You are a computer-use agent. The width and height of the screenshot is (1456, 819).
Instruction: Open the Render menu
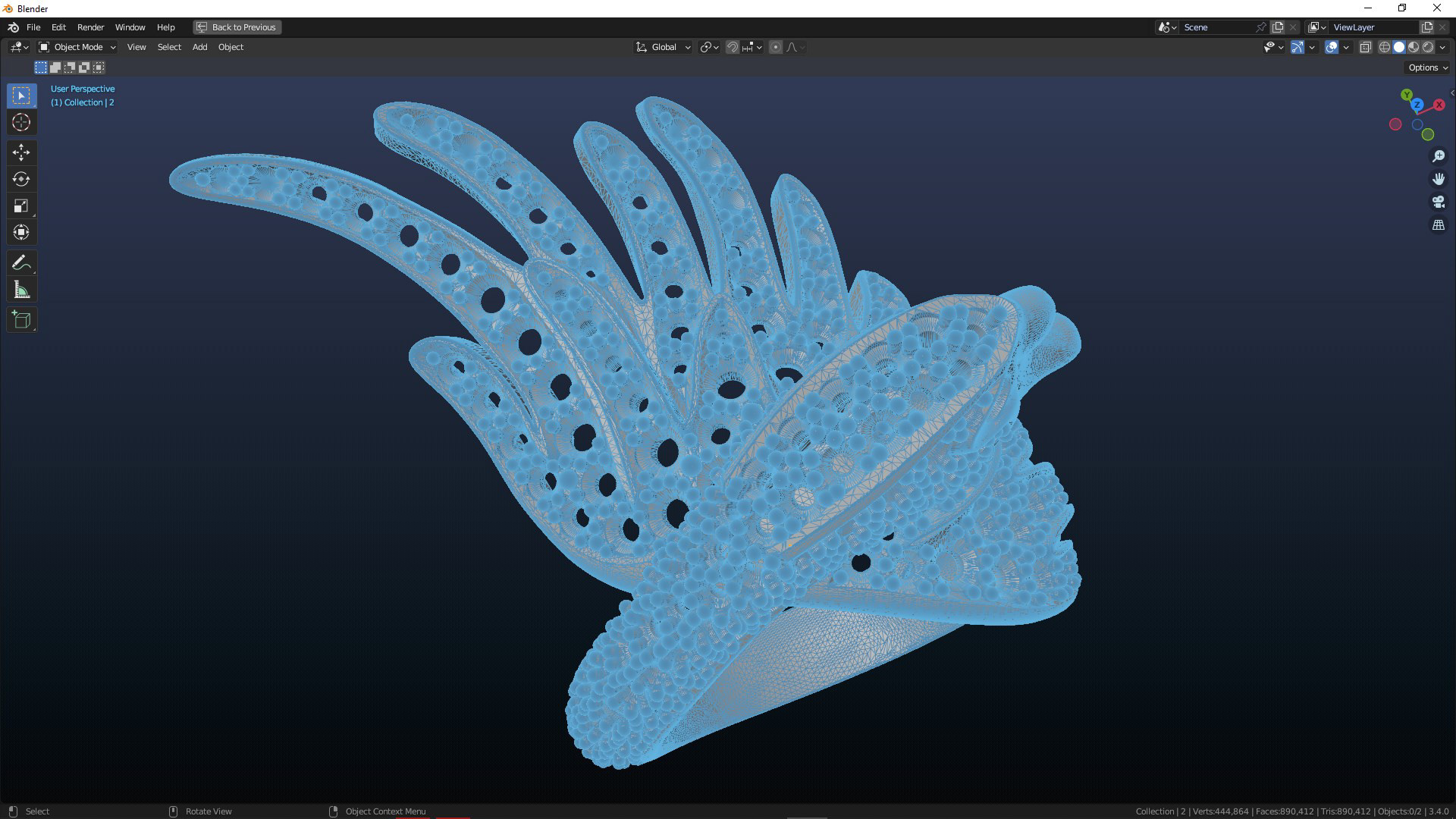[x=90, y=27]
